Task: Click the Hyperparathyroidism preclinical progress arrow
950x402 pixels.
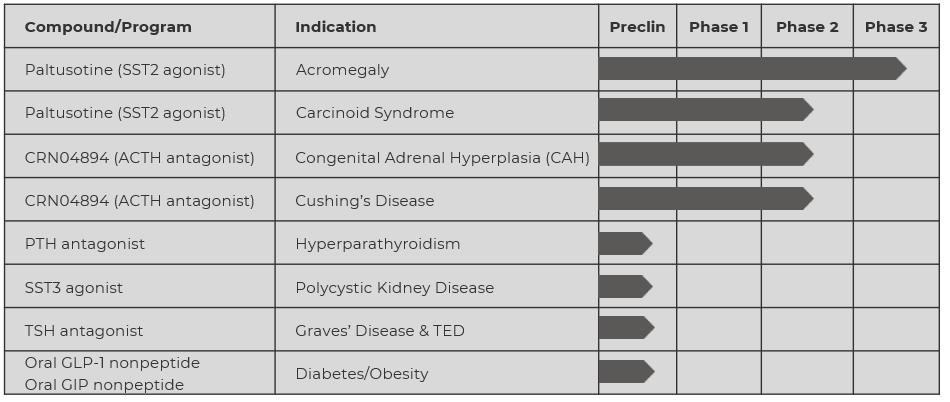Action: (x=624, y=243)
